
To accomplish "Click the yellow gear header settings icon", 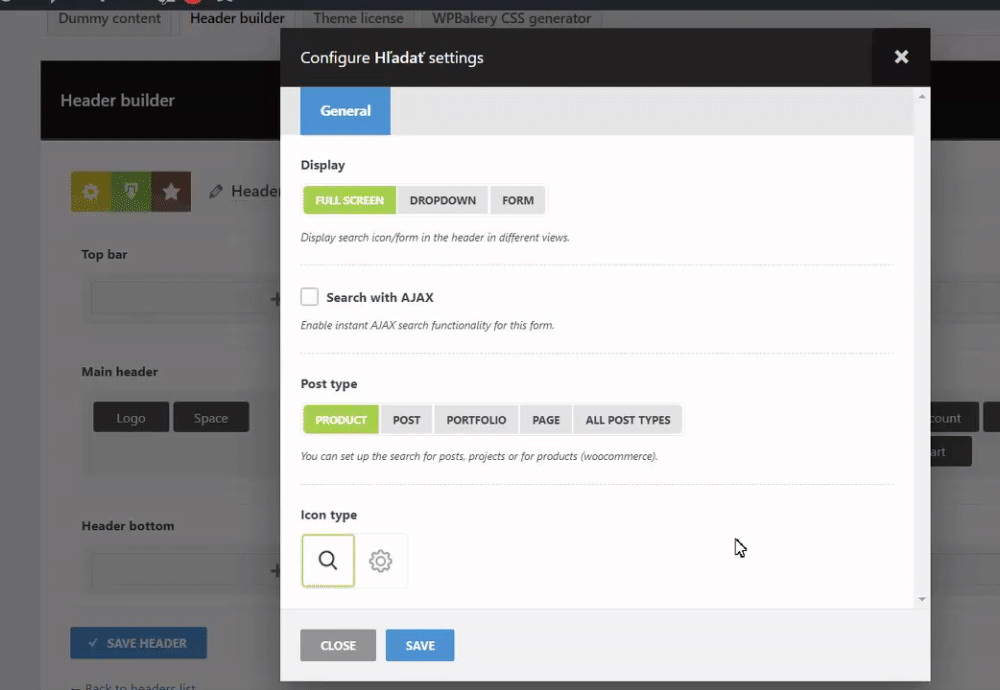I will (91, 191).
